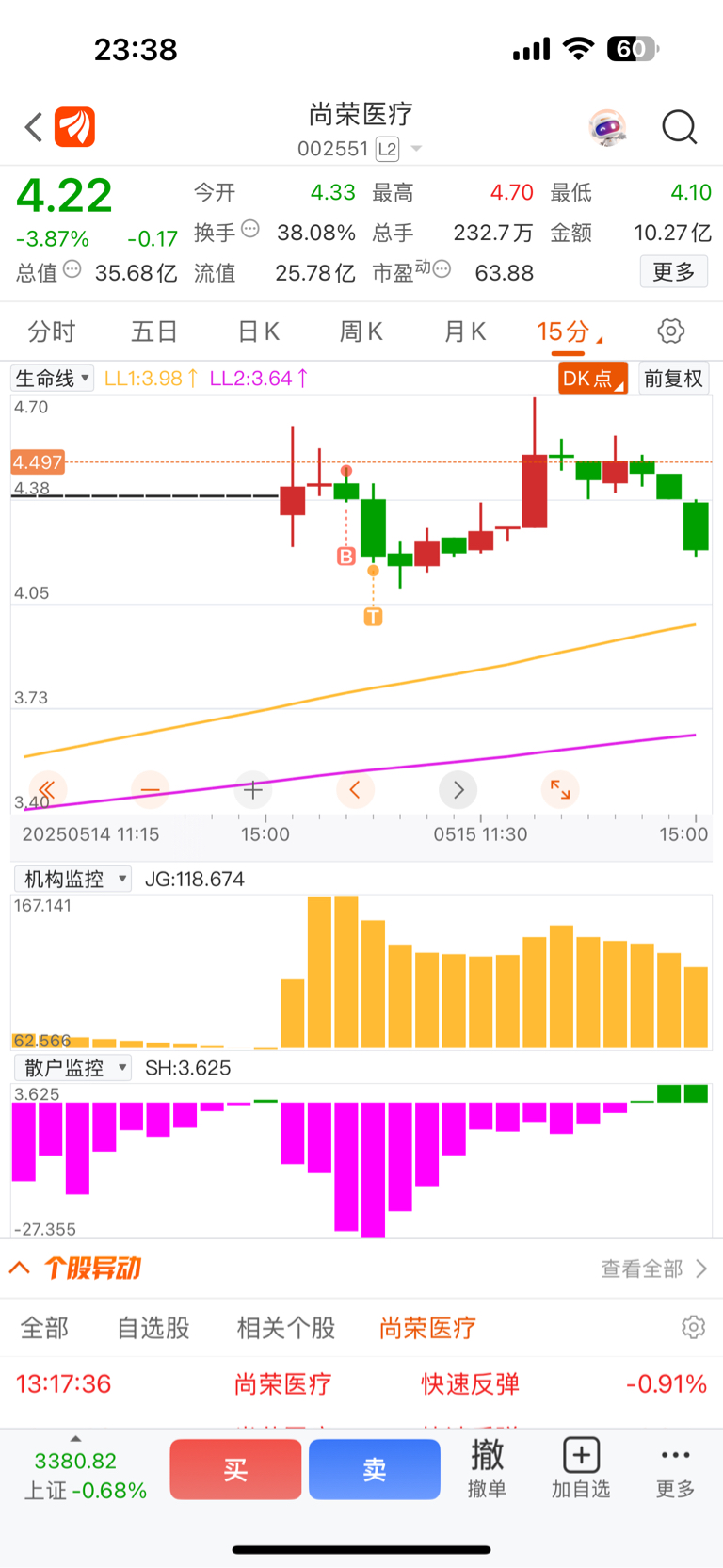723x1568 pixels.
Task: Show info for 换手 turnover
Action: [250, 228]
